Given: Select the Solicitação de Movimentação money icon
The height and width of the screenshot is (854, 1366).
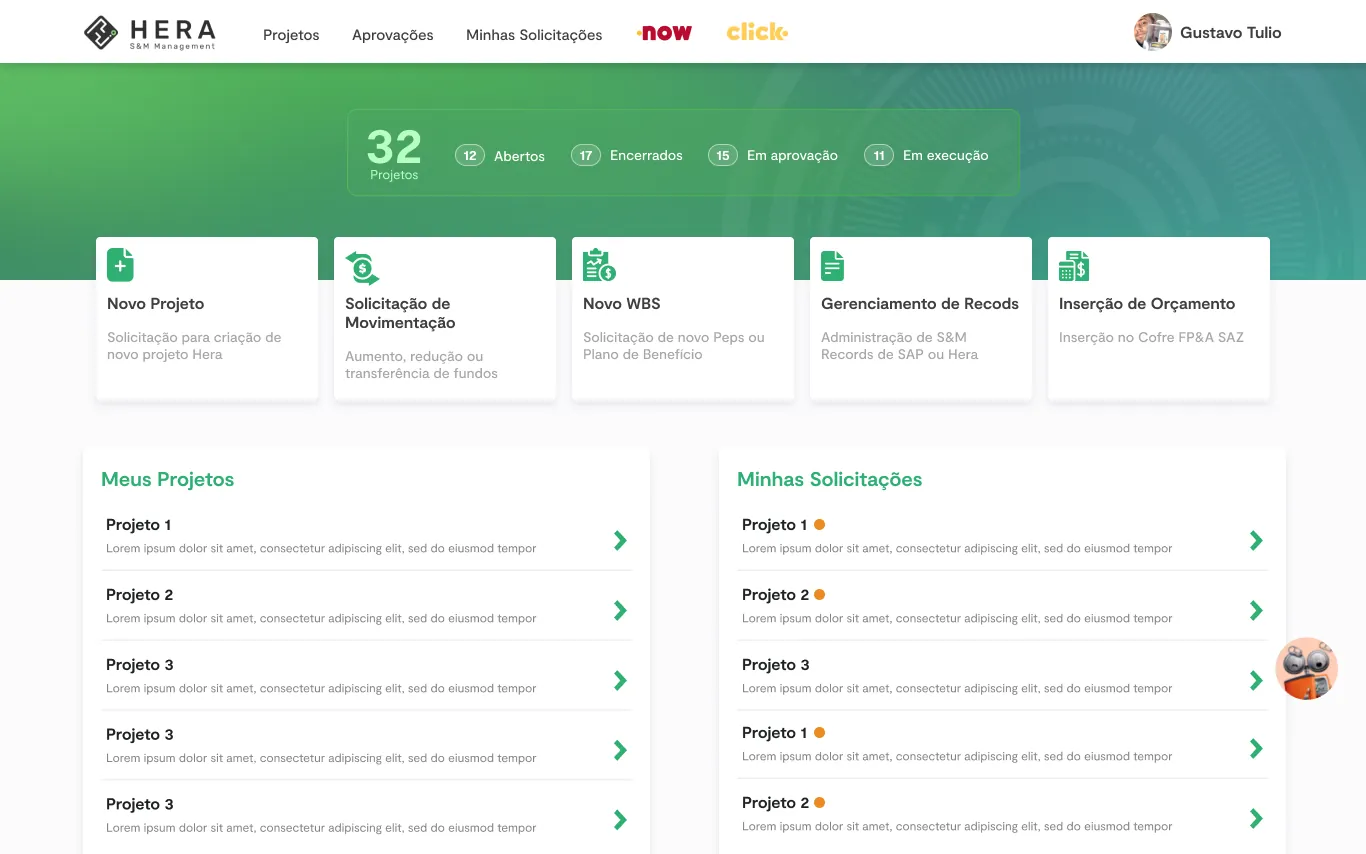Looking at the screenshot, I should 362,268.
